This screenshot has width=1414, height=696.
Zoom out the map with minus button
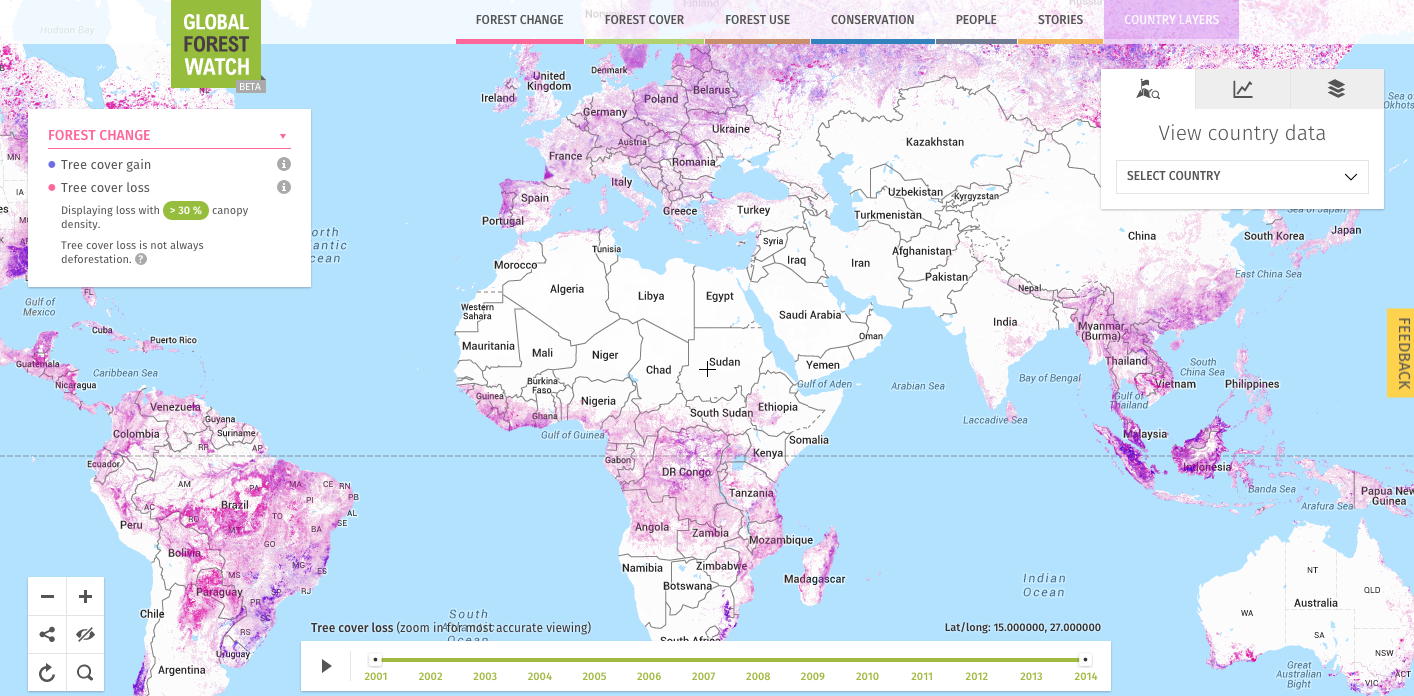(x=47, y=597)
